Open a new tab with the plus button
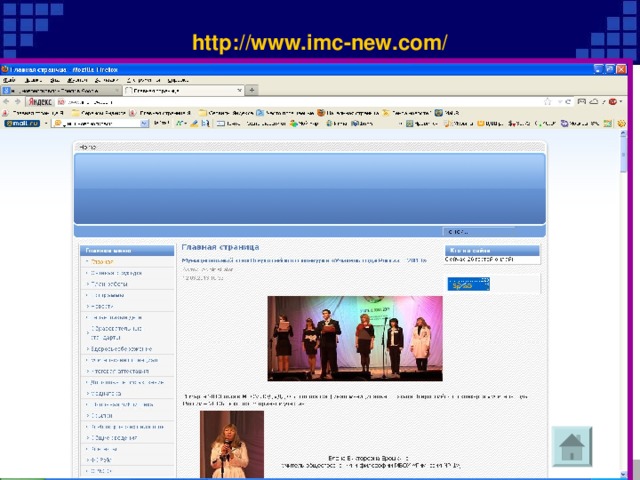The image size is (640, 480). point(252,90)
